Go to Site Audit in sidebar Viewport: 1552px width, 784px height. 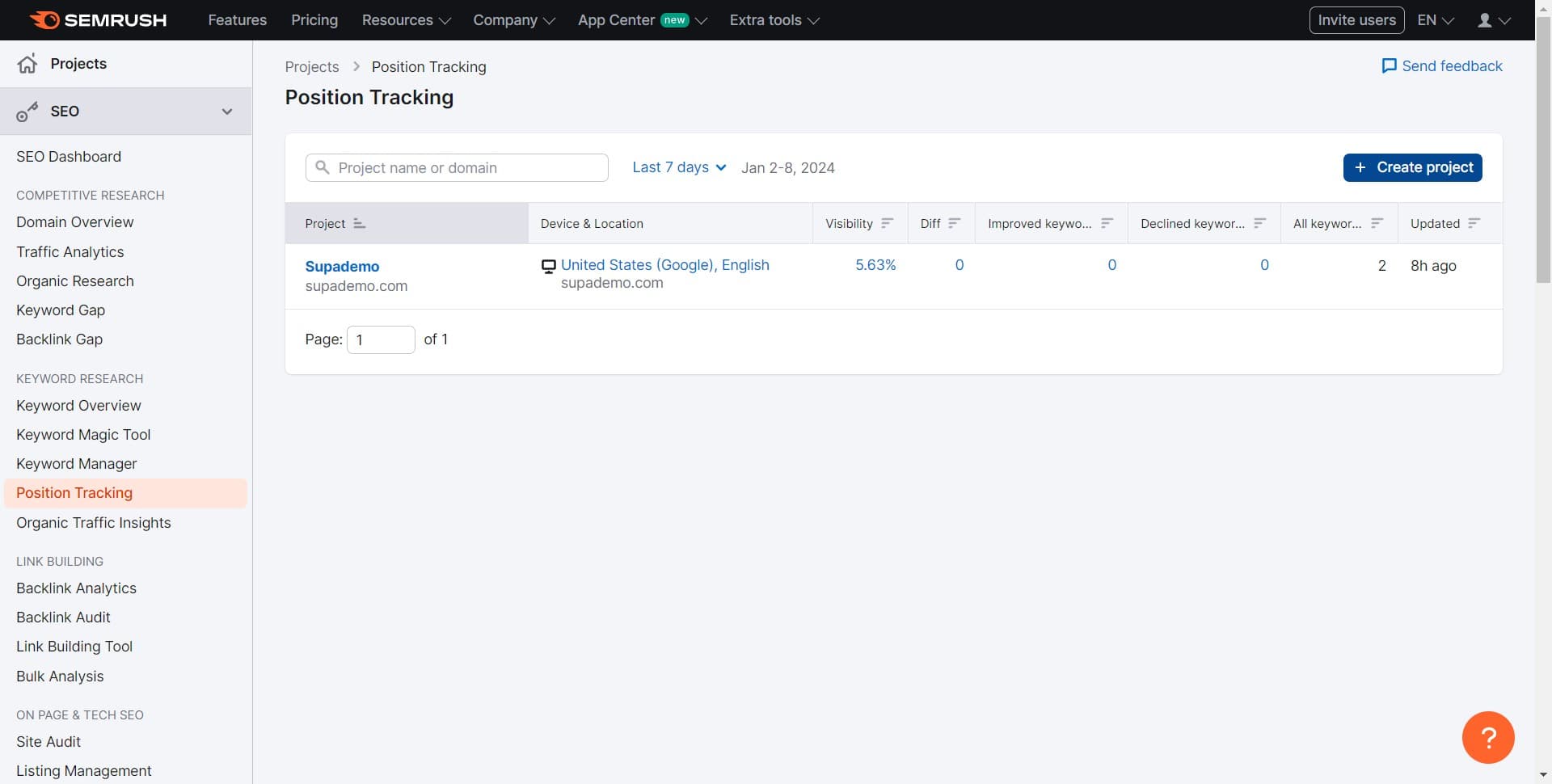tap(48, 742)
